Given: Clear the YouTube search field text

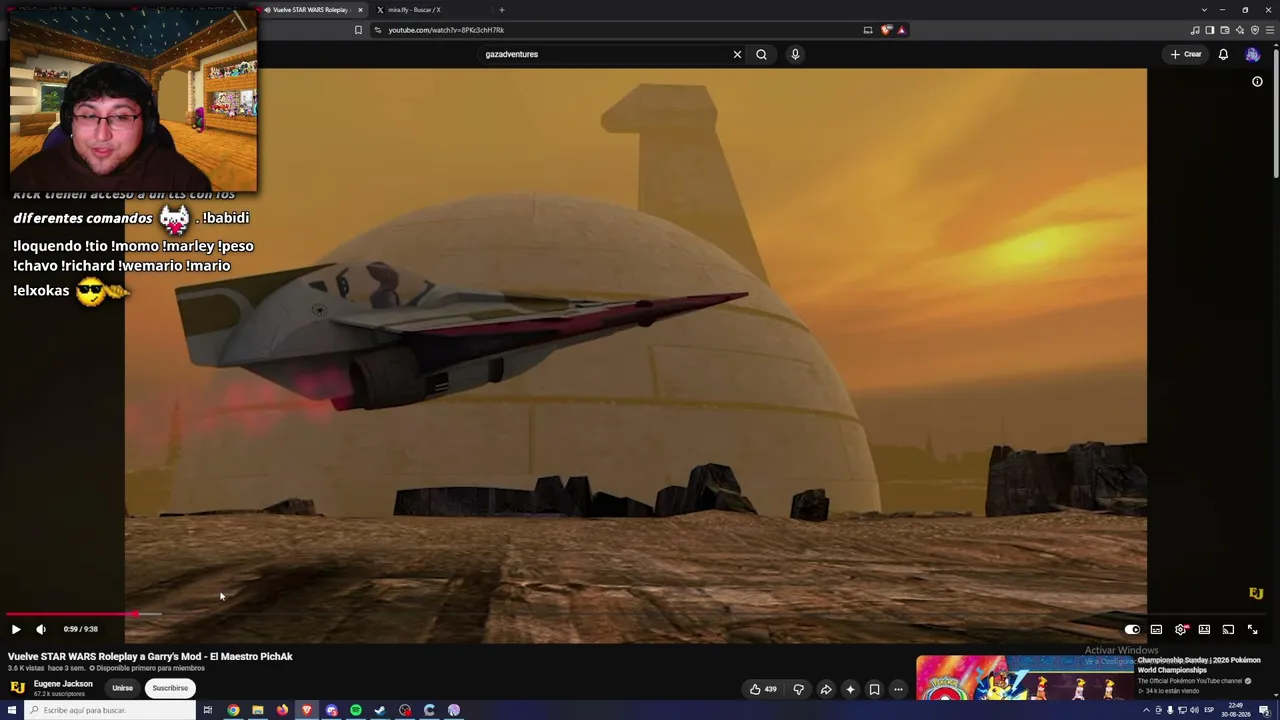Looking at the screenshot, I should (x=737, y=54).
